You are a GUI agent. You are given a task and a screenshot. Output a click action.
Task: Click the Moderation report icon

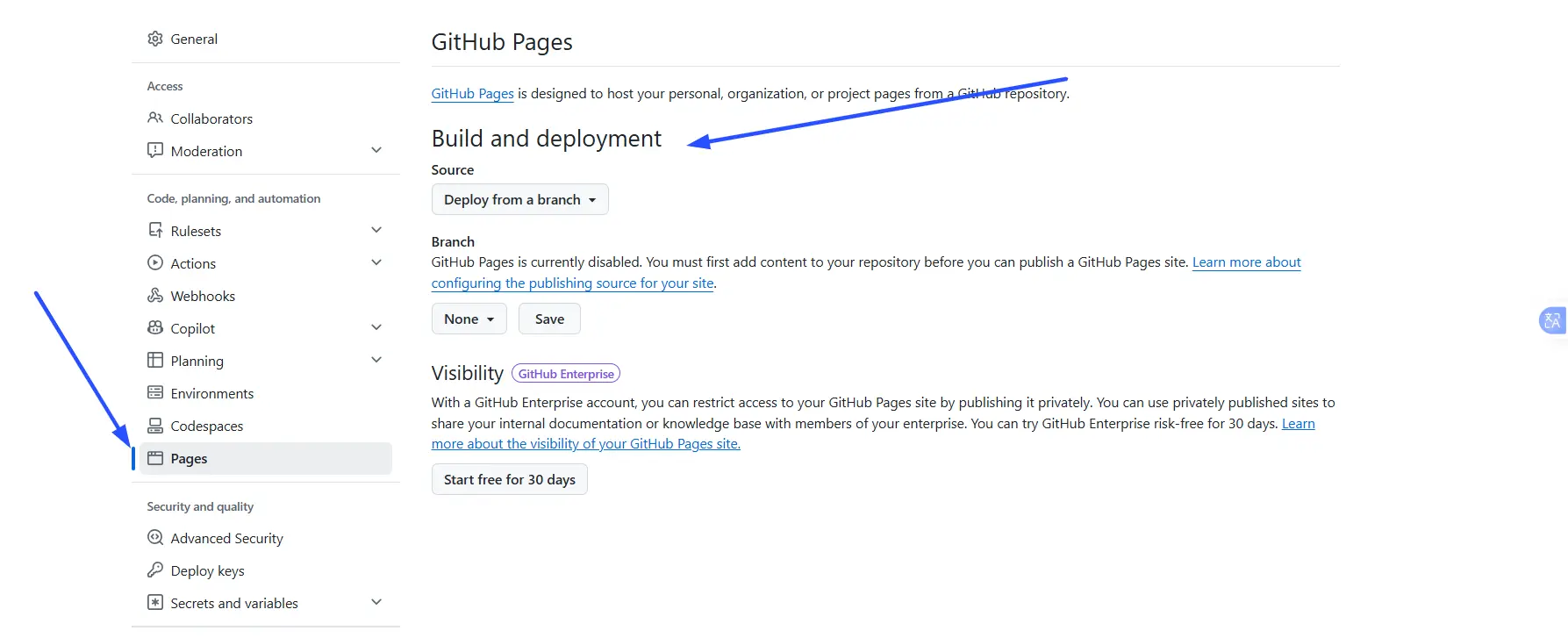pos(155,150)
